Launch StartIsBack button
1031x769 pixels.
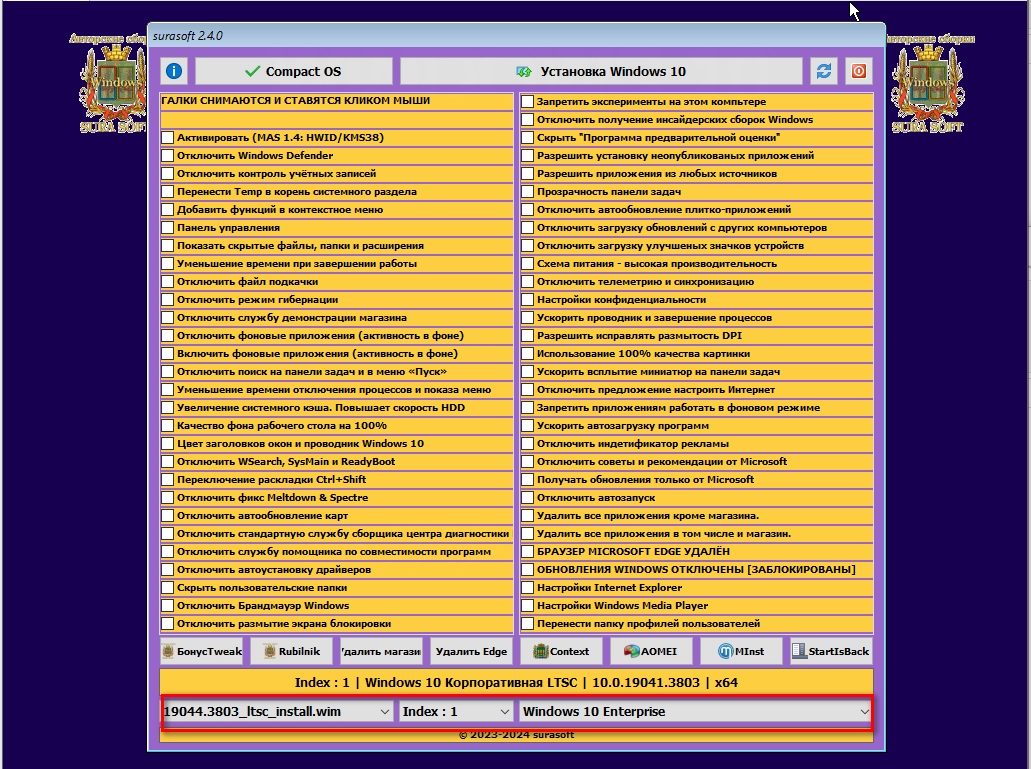pyautogui.click(x=831, y=651)
